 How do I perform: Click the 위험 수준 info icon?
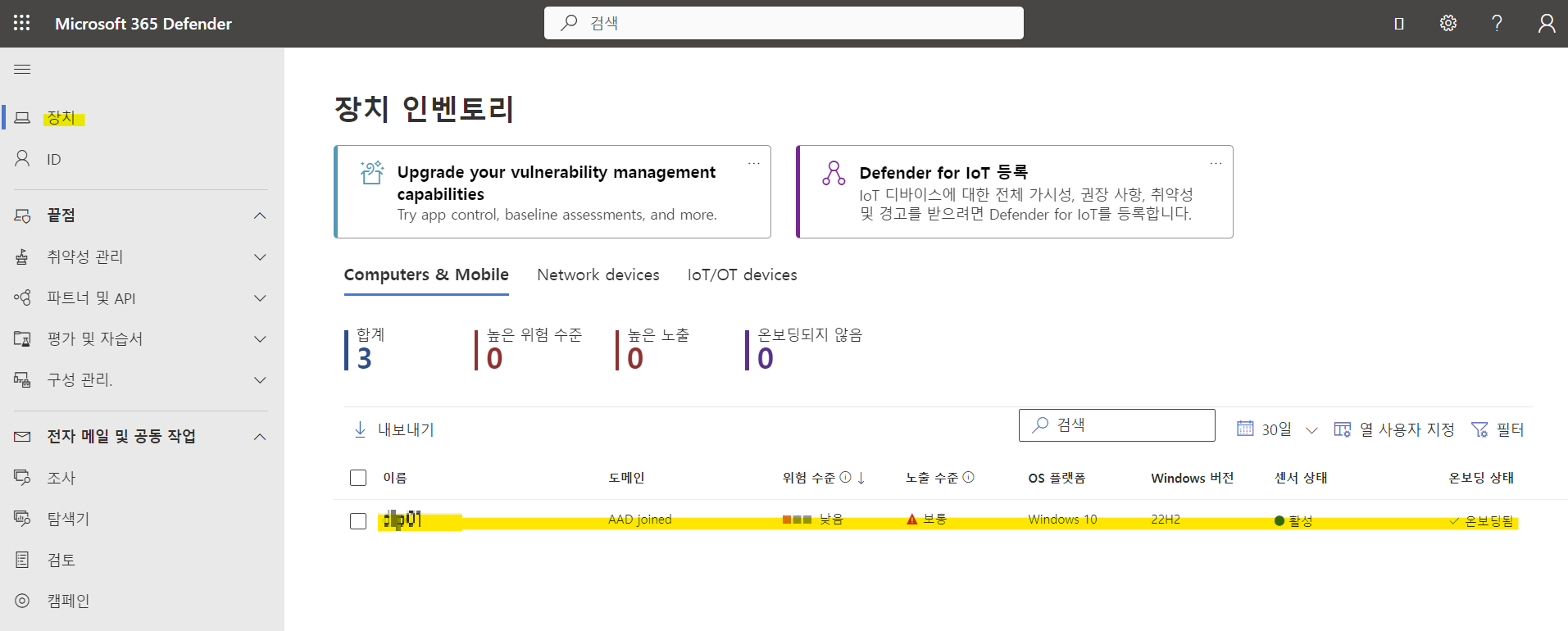tap(845, 477)
